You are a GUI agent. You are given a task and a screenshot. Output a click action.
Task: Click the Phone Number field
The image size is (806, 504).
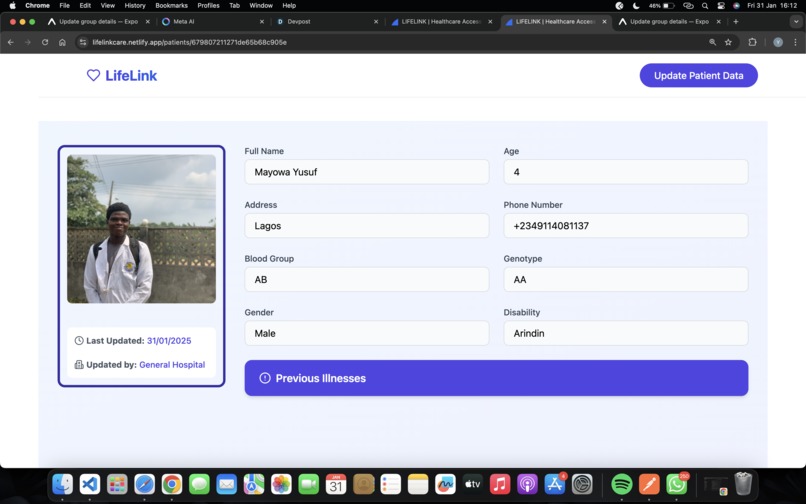click(x=626, y=226)
